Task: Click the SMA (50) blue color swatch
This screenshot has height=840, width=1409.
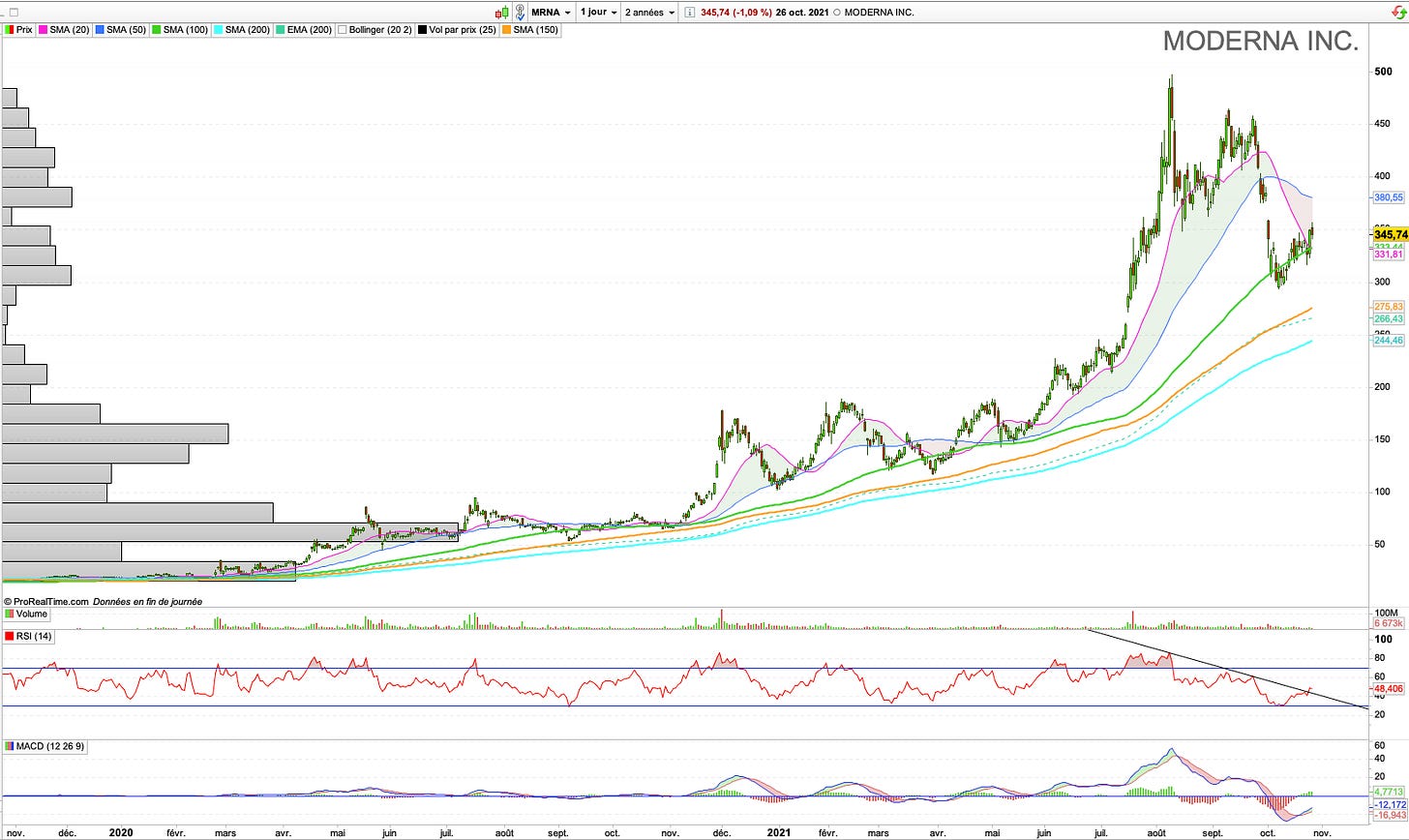Action: [x=100, y=30]
